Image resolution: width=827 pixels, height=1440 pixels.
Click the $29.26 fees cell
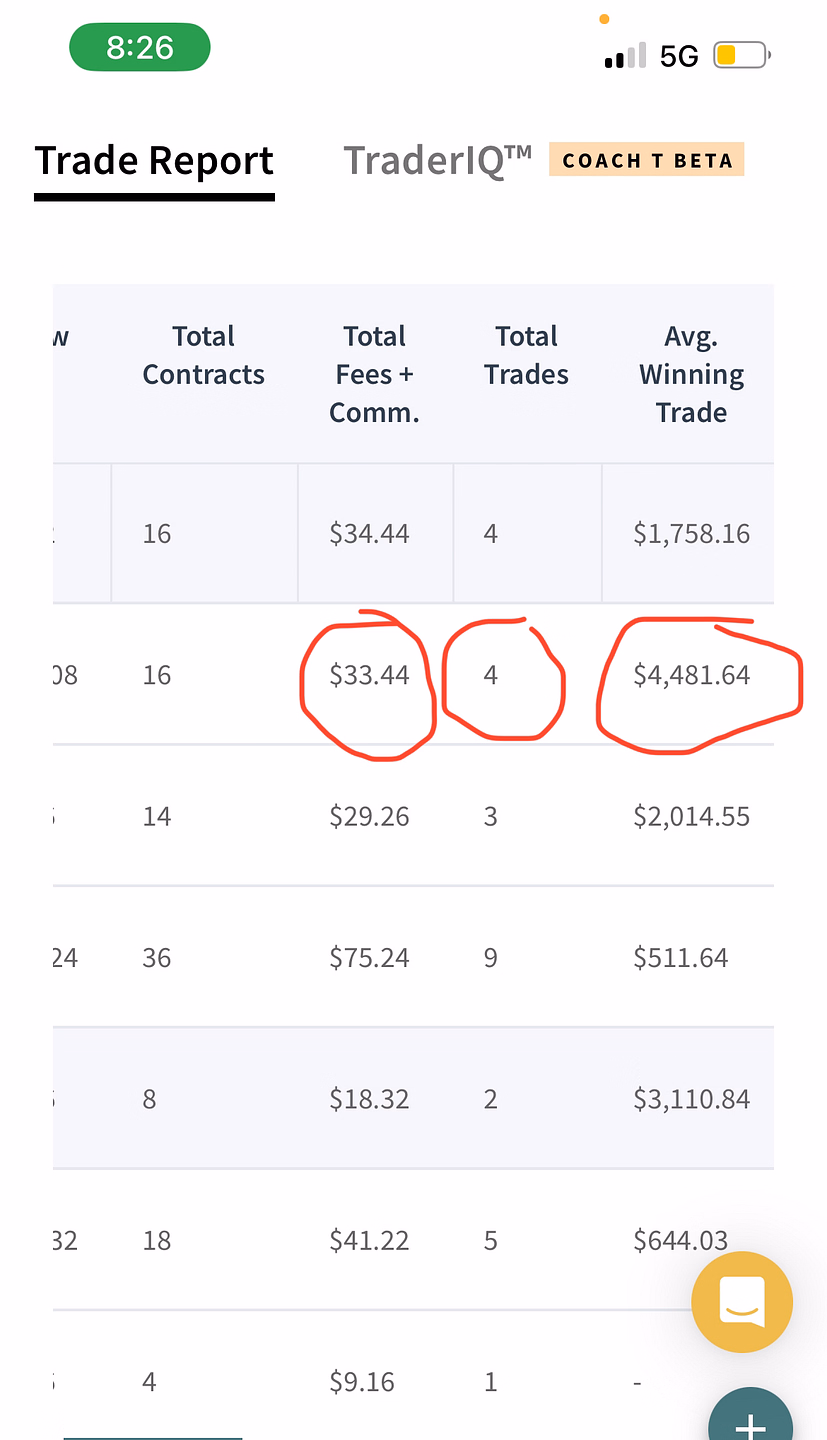tap(370, 816)
